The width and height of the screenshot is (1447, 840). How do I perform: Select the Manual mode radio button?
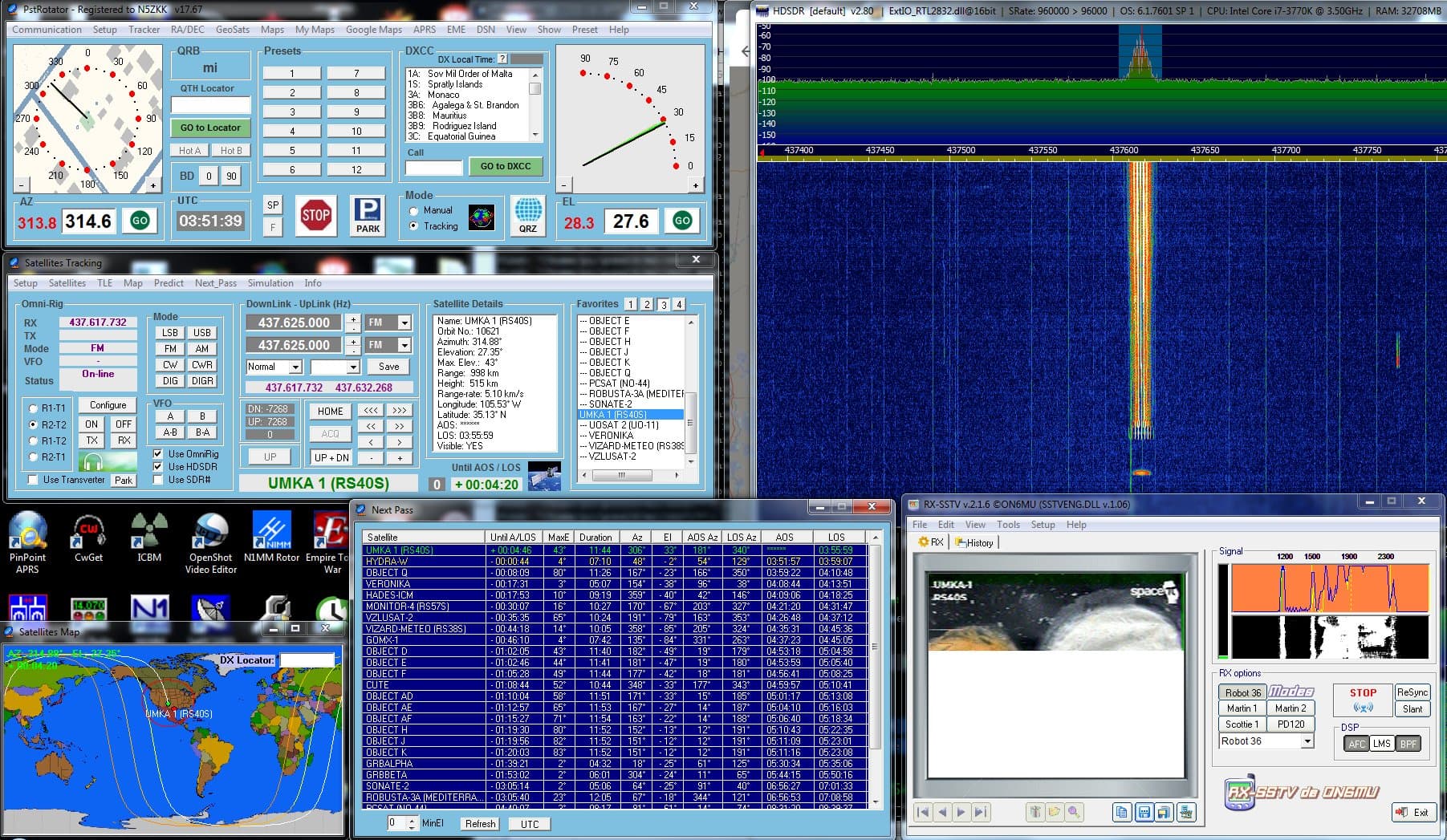(x=414, y=210)
